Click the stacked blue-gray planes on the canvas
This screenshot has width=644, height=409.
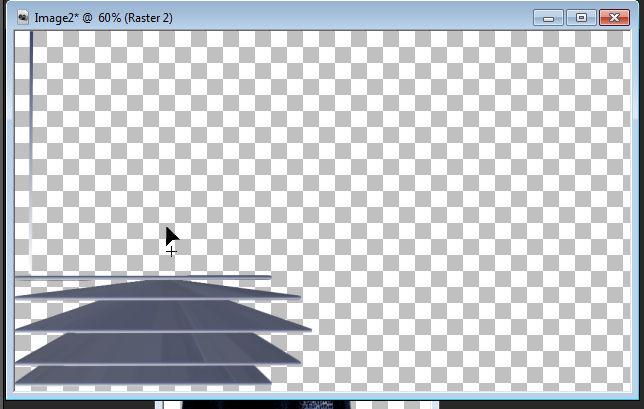click(x=163, y=331)
